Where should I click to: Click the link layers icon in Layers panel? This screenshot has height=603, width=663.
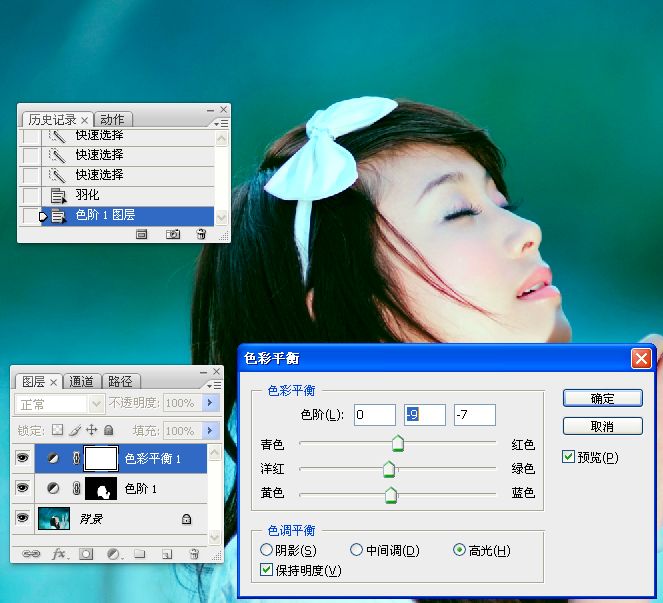tap(31, 553)
